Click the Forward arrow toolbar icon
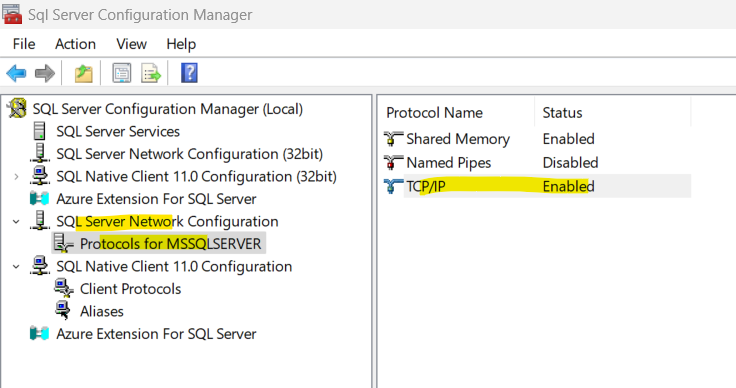Viewport: 736px width, 388px height. 45,73
